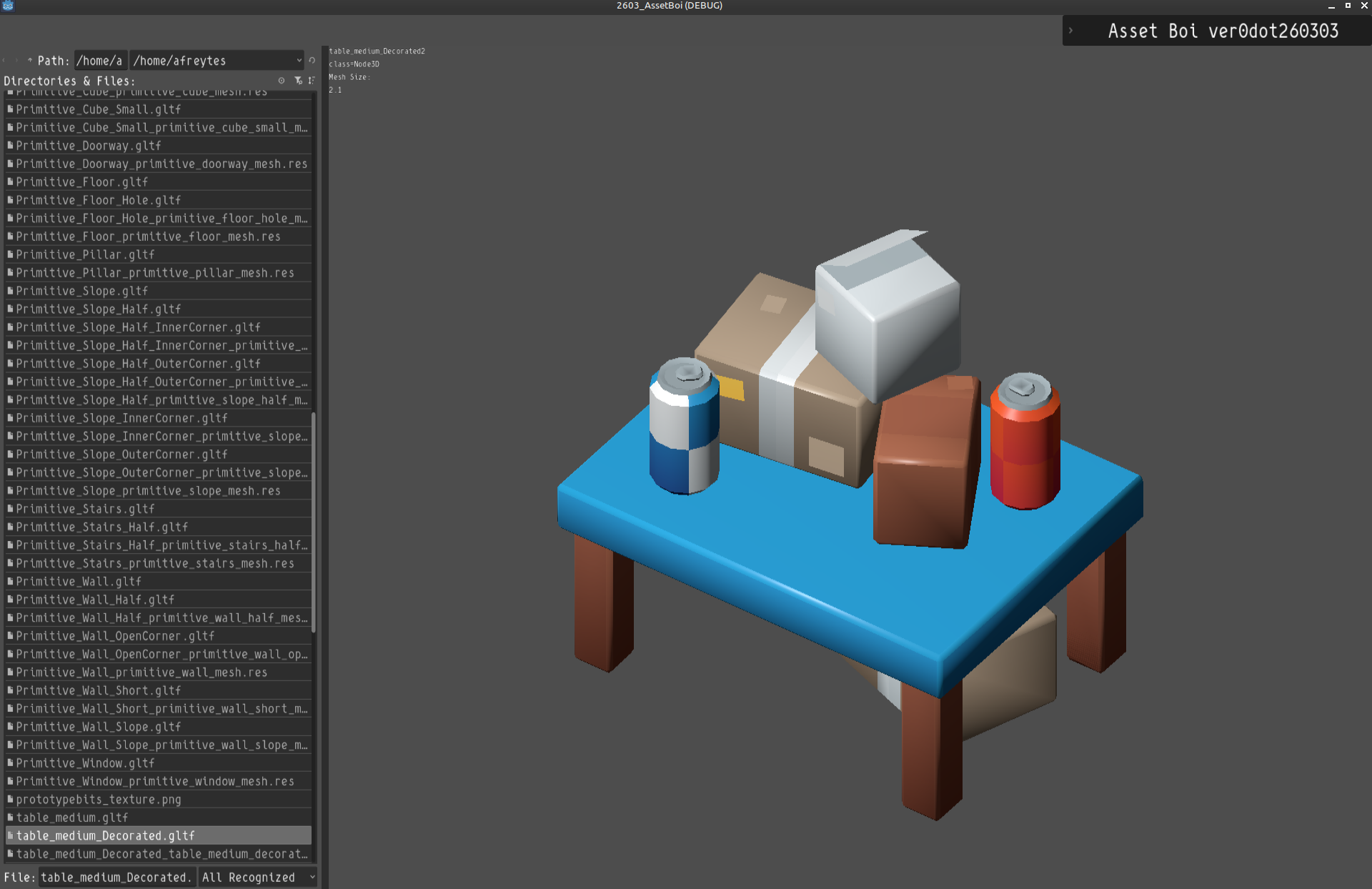1372x889 pixels.
Task: Collapse the Asset Boi version panel arrow
Action: click(1070, 31)
